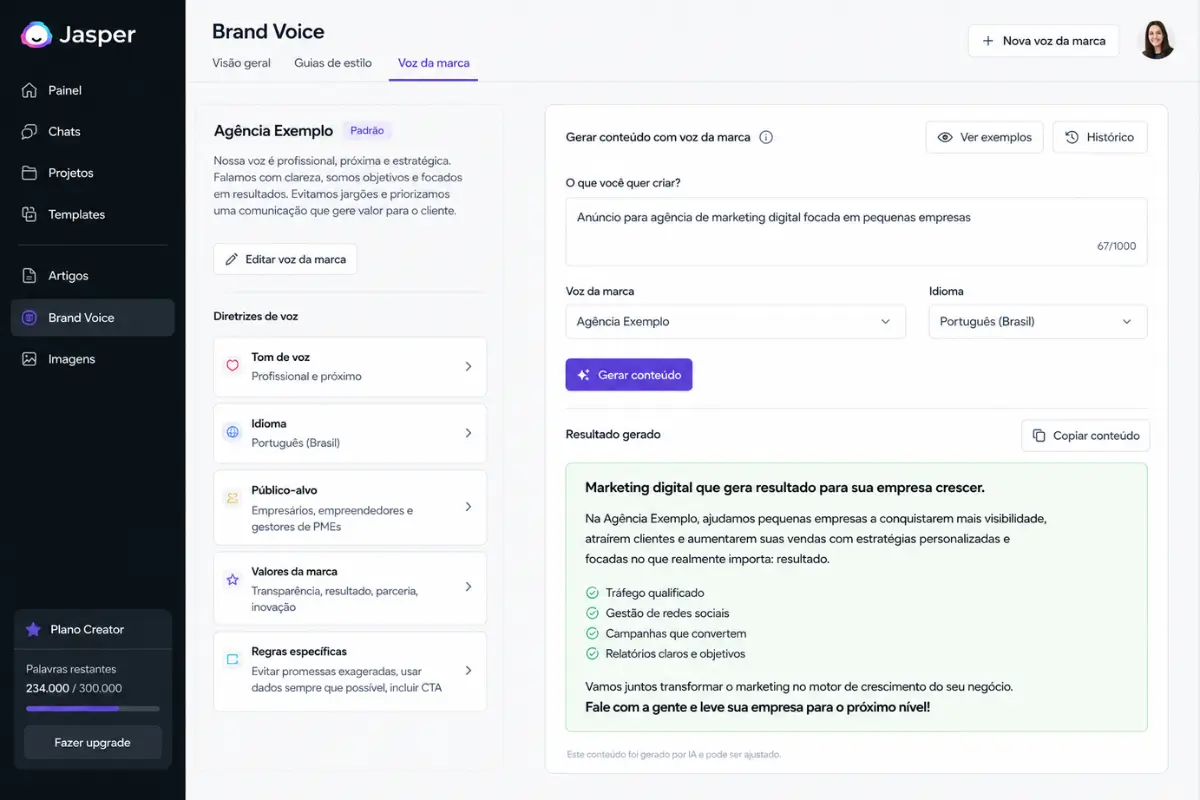The height and width of the screenshot is (800, 1200).
Task: Click the Regras específicas icon
Action: point(233,659)
